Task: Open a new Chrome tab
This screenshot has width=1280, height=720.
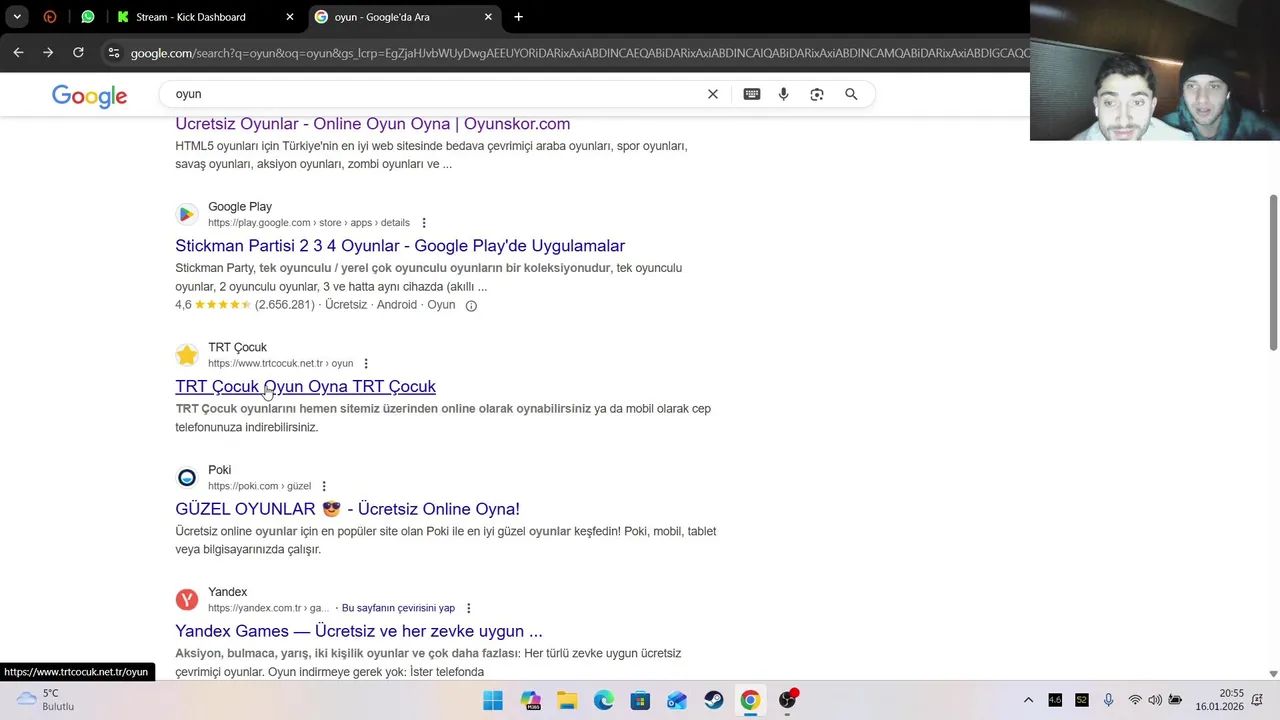Action: click(518, 17)
